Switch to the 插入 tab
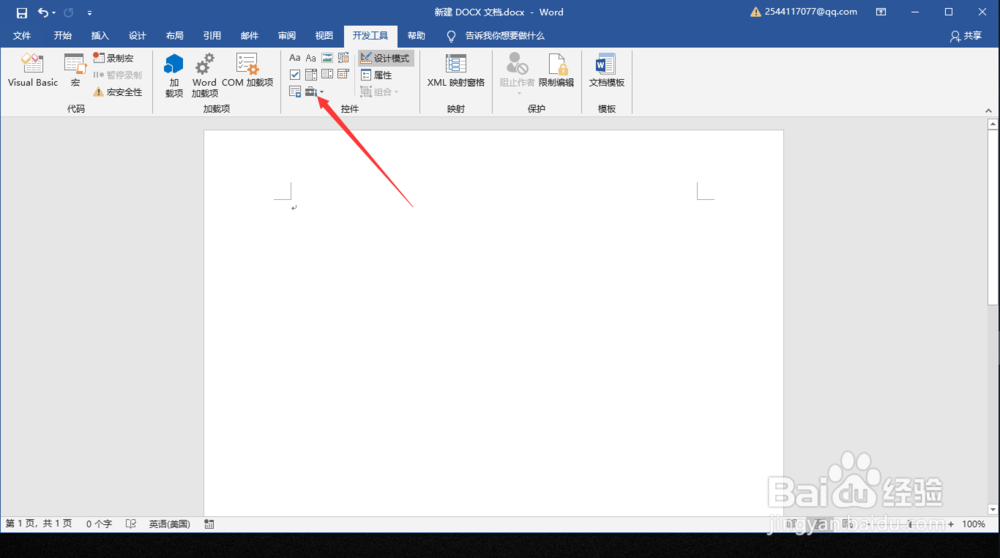1000x558 pixels. pyautogui.click(x=99, y=36)
